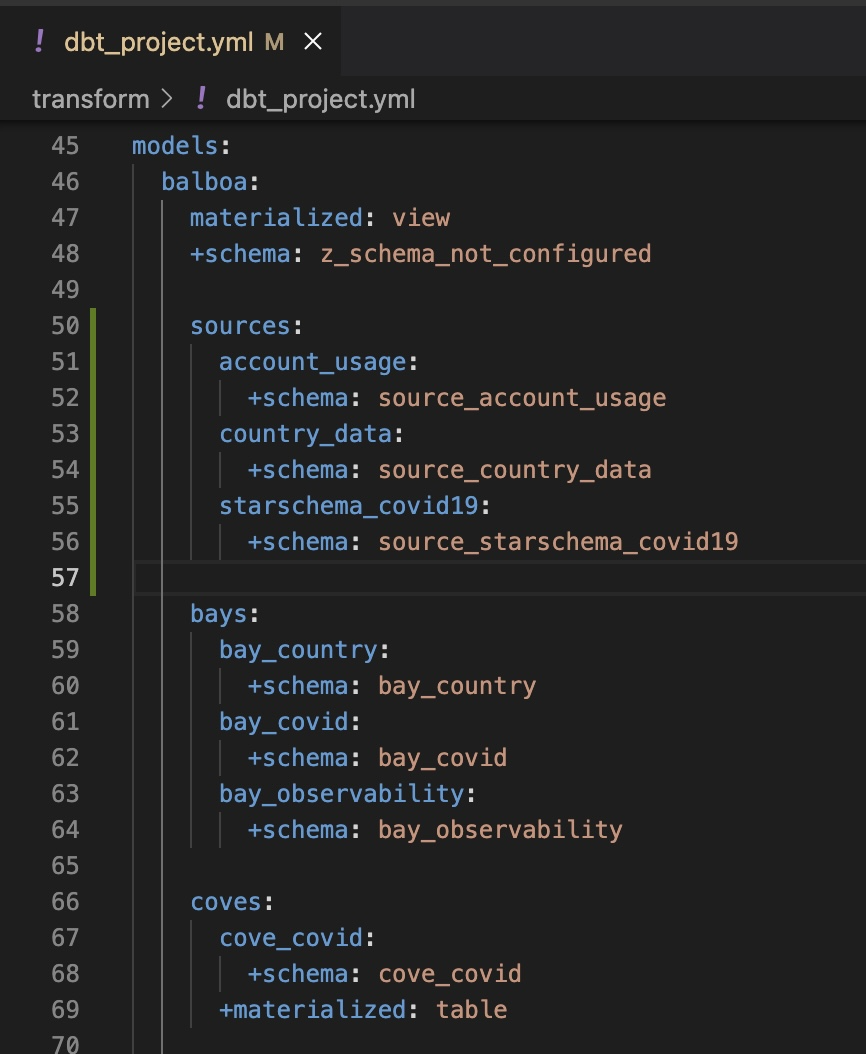Select the z_schema_not_configured value
The image size is (866, 1054).
(x=485, y=254)
